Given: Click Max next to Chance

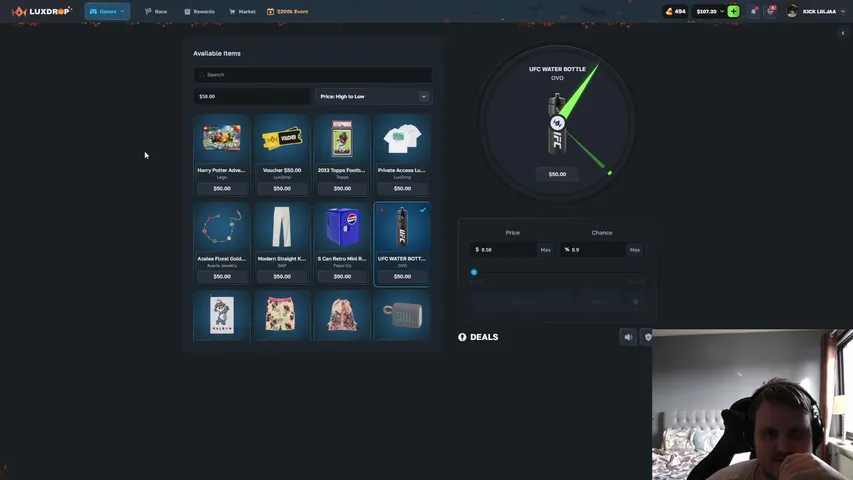Looking at the screenshot, I should click(635, 250).
